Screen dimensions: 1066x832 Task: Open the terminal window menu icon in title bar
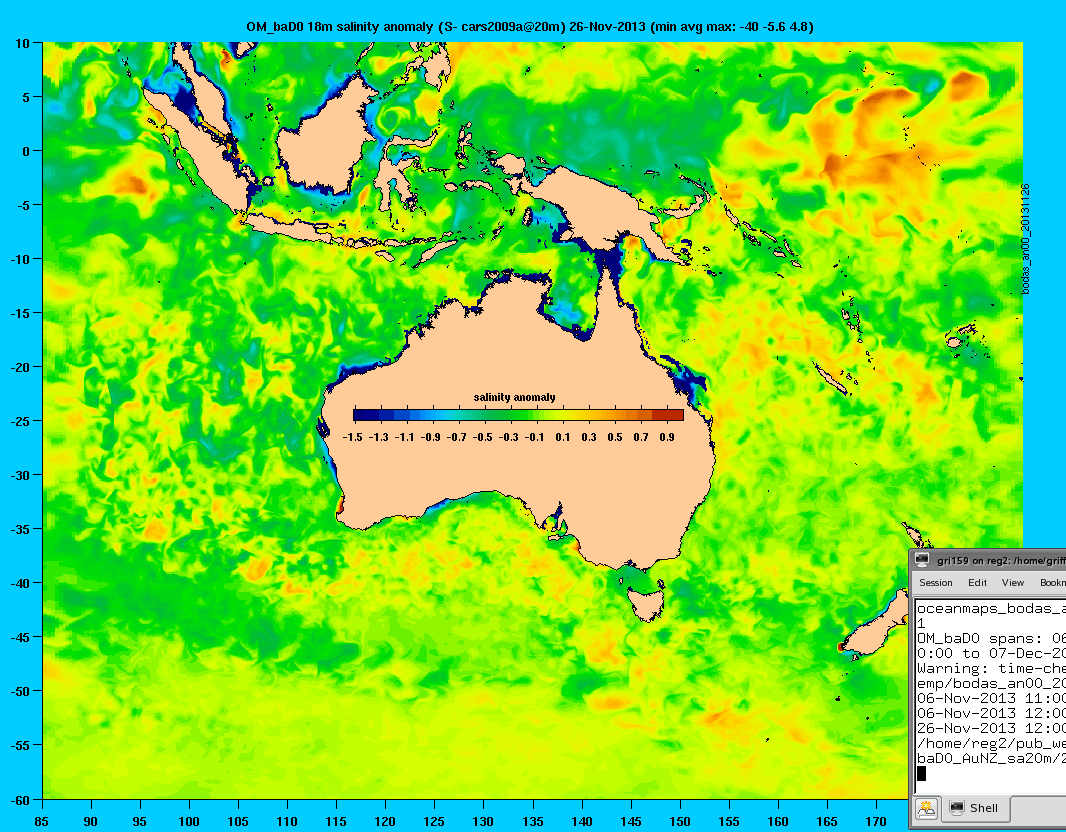pos(922,560)
